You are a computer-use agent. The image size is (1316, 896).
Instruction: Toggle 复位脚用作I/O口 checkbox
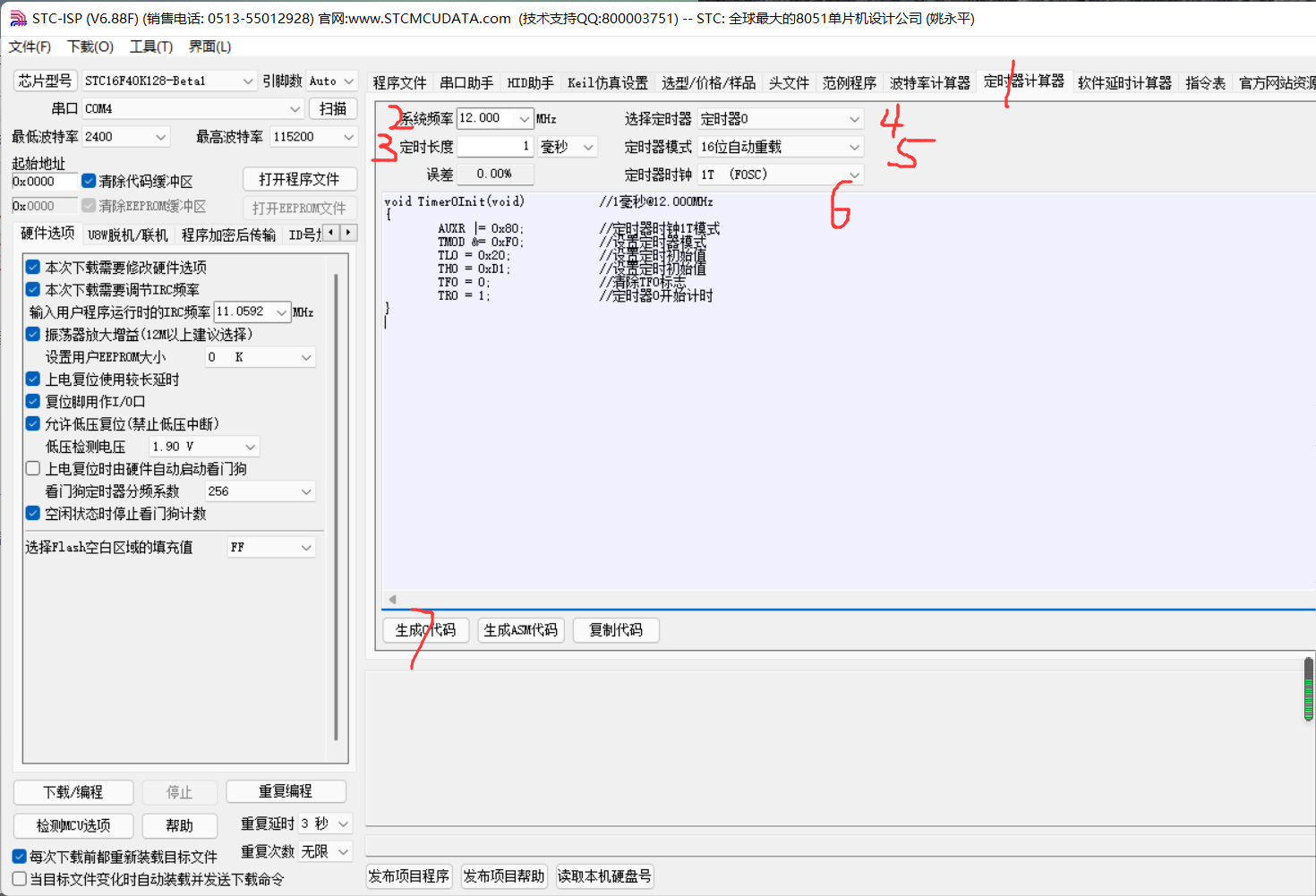[33, 401]
